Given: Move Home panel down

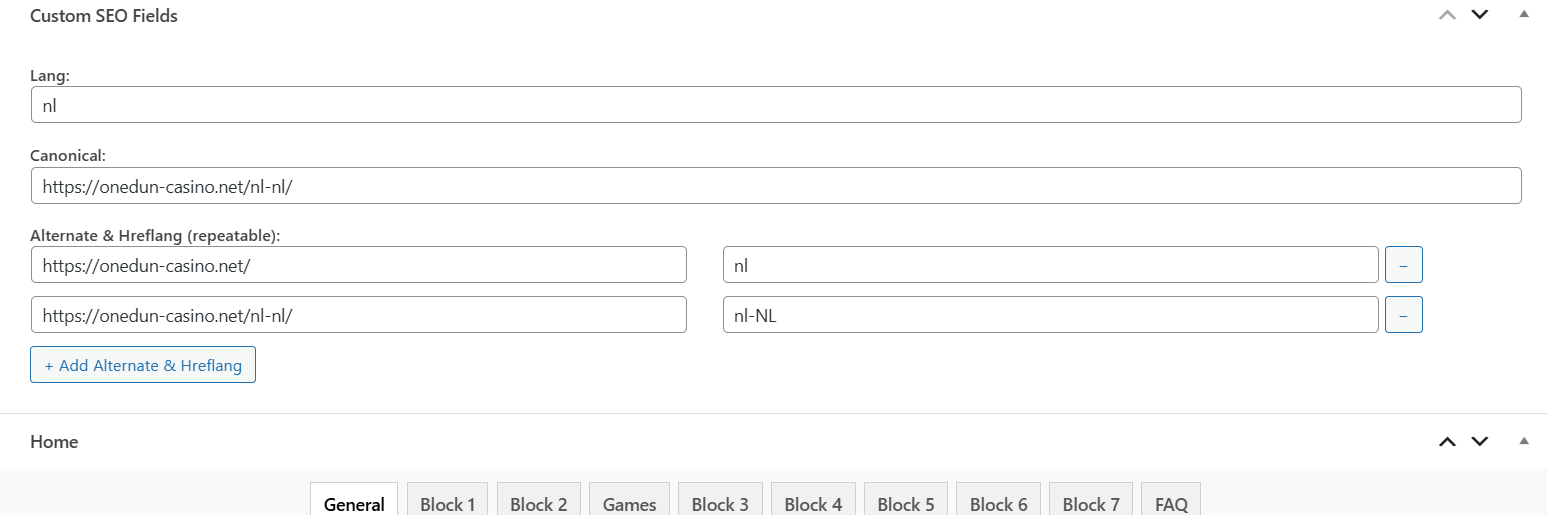Looking at the screenshot, I should pos(1480,441).
